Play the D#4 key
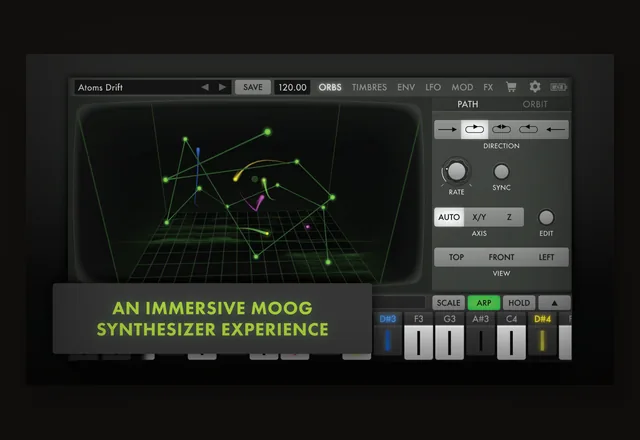 click(x=542, y=336)
